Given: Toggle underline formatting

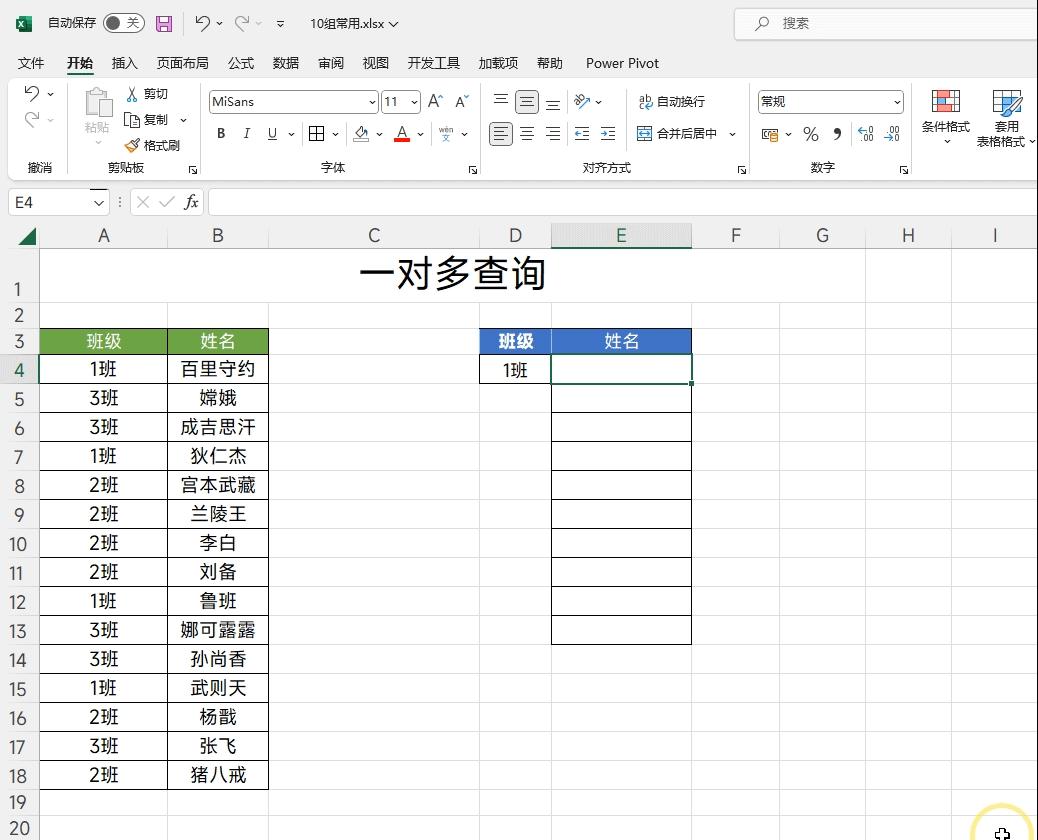Looking at the screenshot, I should (x=269, y=133).
